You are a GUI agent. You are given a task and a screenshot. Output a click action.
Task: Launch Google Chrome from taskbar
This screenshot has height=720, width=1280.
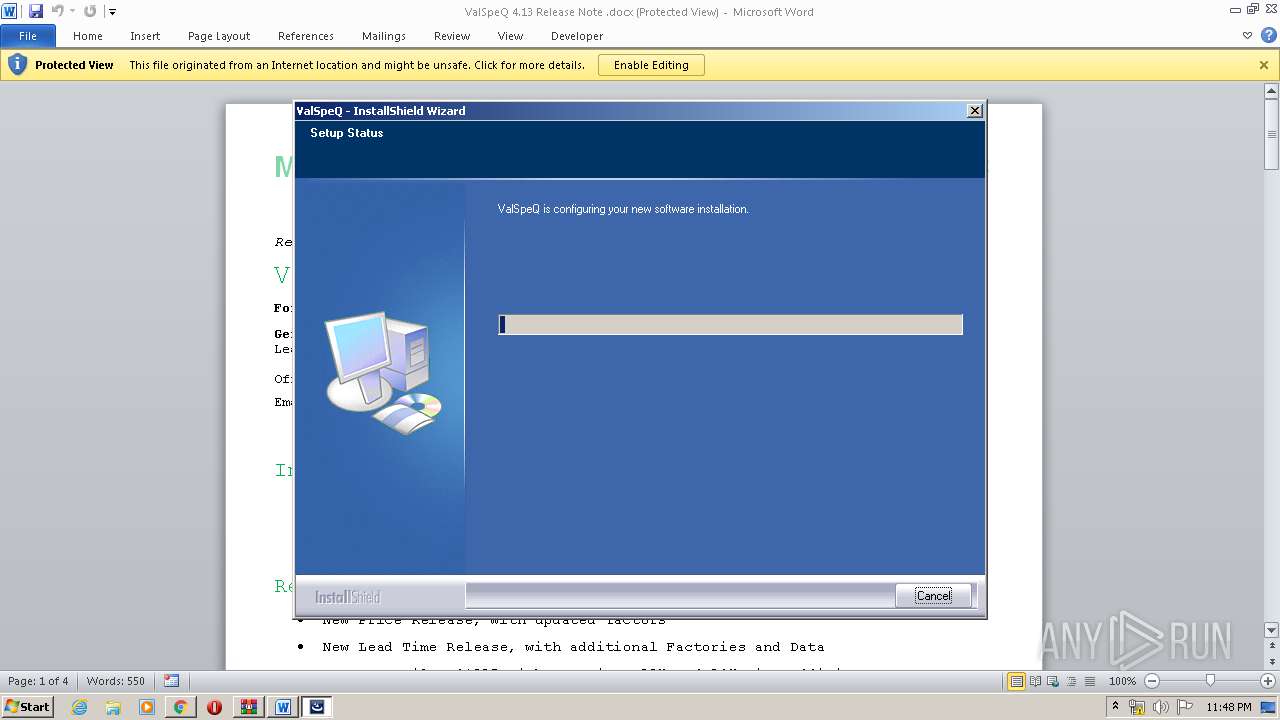(181, 707)
